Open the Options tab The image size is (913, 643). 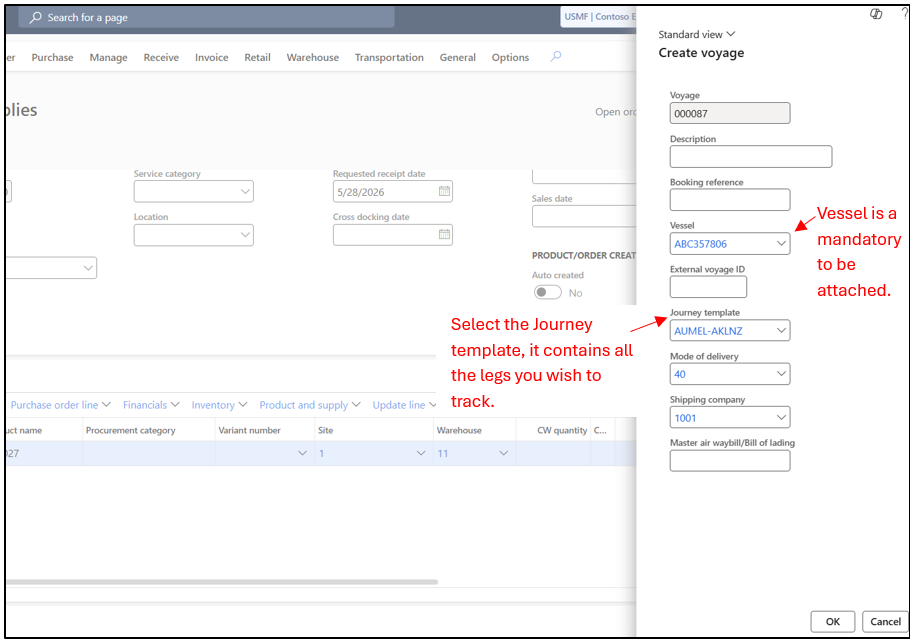(x=510, y=57)
